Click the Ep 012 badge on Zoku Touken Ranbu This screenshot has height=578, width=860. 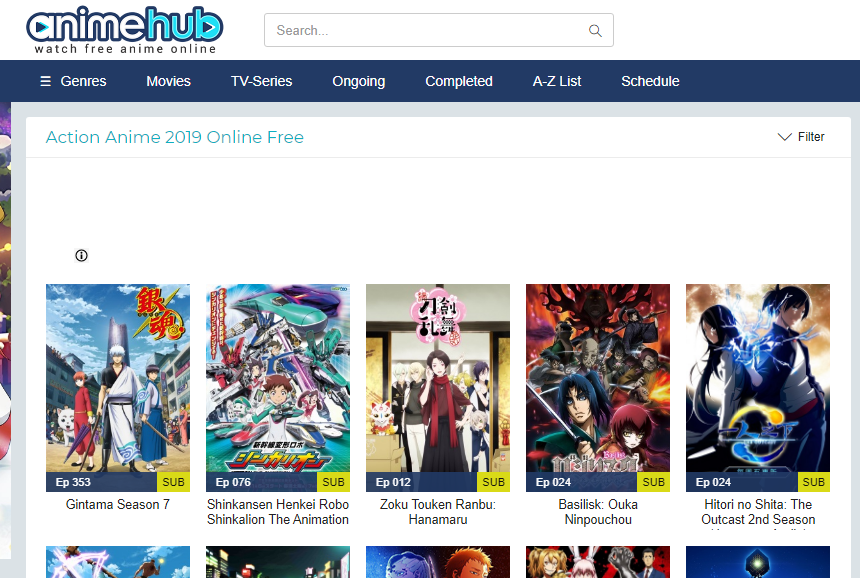click(x=393, y=481)
